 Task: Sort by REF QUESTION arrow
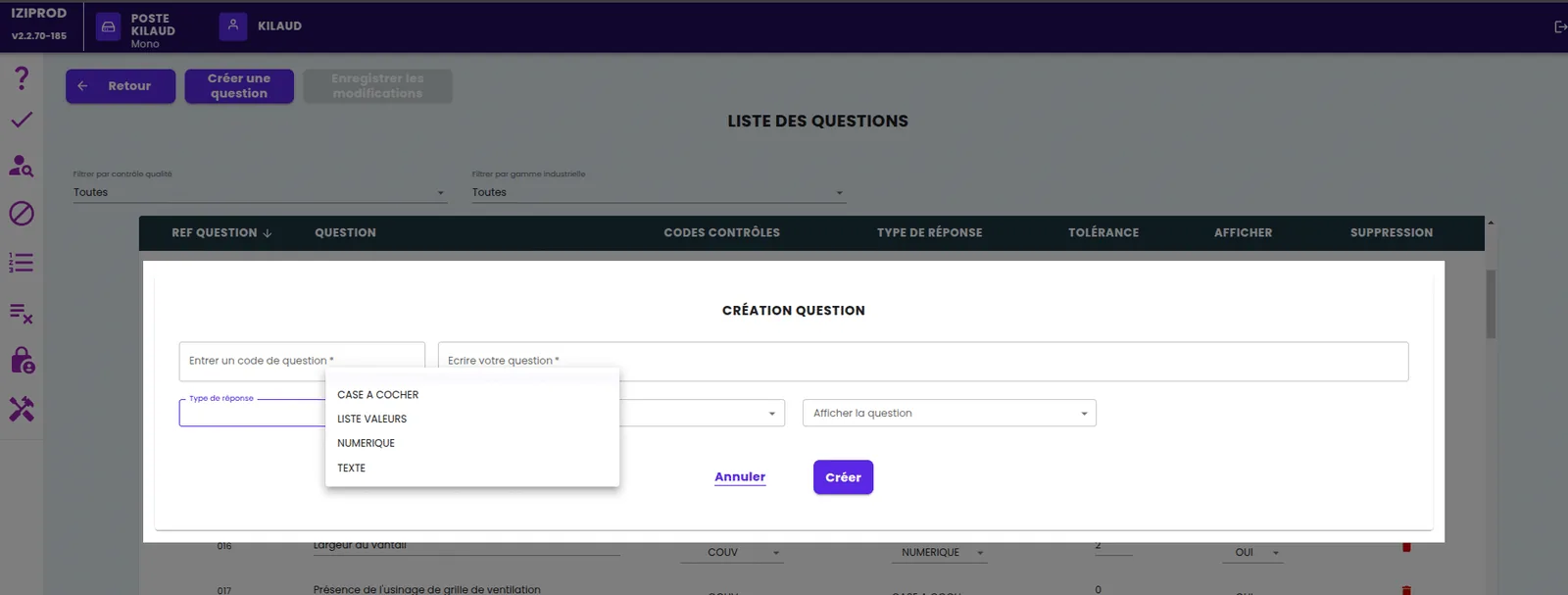pos(268,233)
